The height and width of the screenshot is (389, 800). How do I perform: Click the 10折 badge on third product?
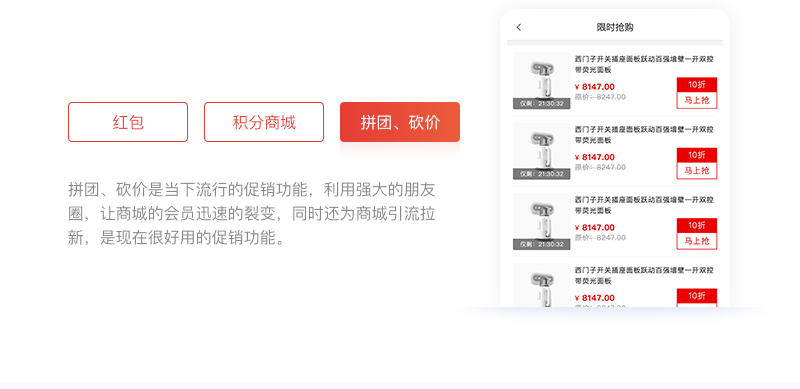point(697,226)
